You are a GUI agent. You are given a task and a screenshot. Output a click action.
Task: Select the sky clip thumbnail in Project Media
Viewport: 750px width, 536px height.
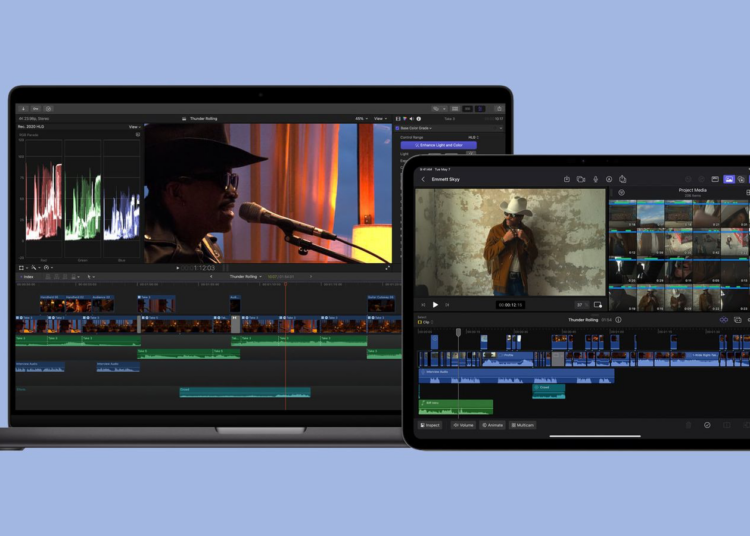[x=651, y=213]
